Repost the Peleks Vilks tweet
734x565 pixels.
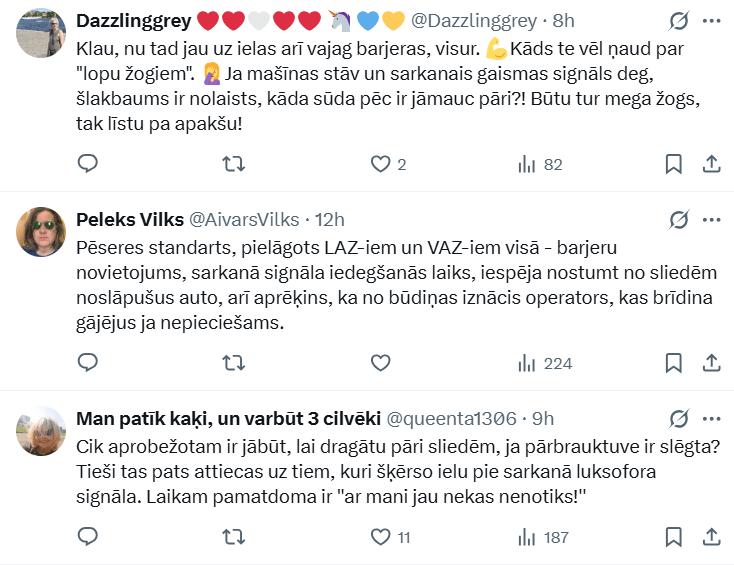(x=234, y=362)
